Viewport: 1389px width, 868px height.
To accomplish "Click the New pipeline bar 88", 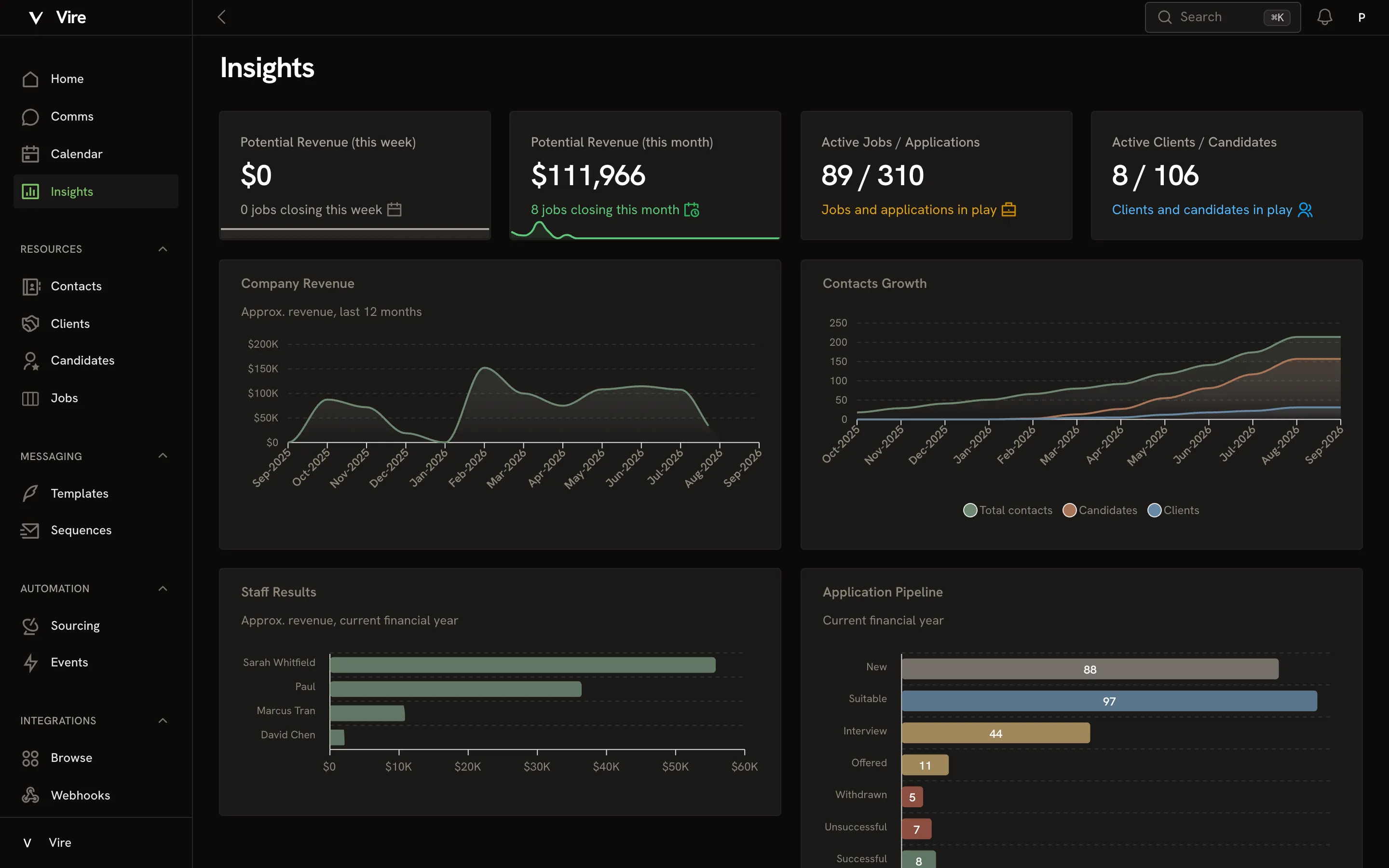I will coord(1090,669).
